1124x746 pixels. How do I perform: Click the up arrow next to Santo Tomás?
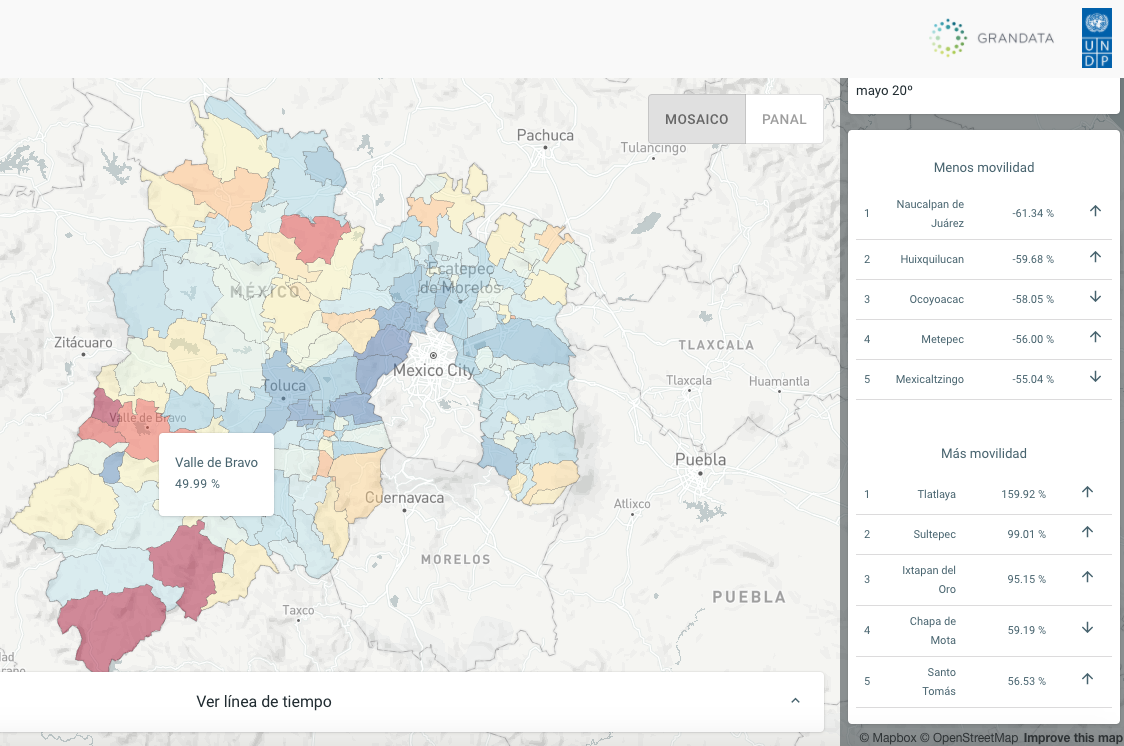(x=1087, y=679)
